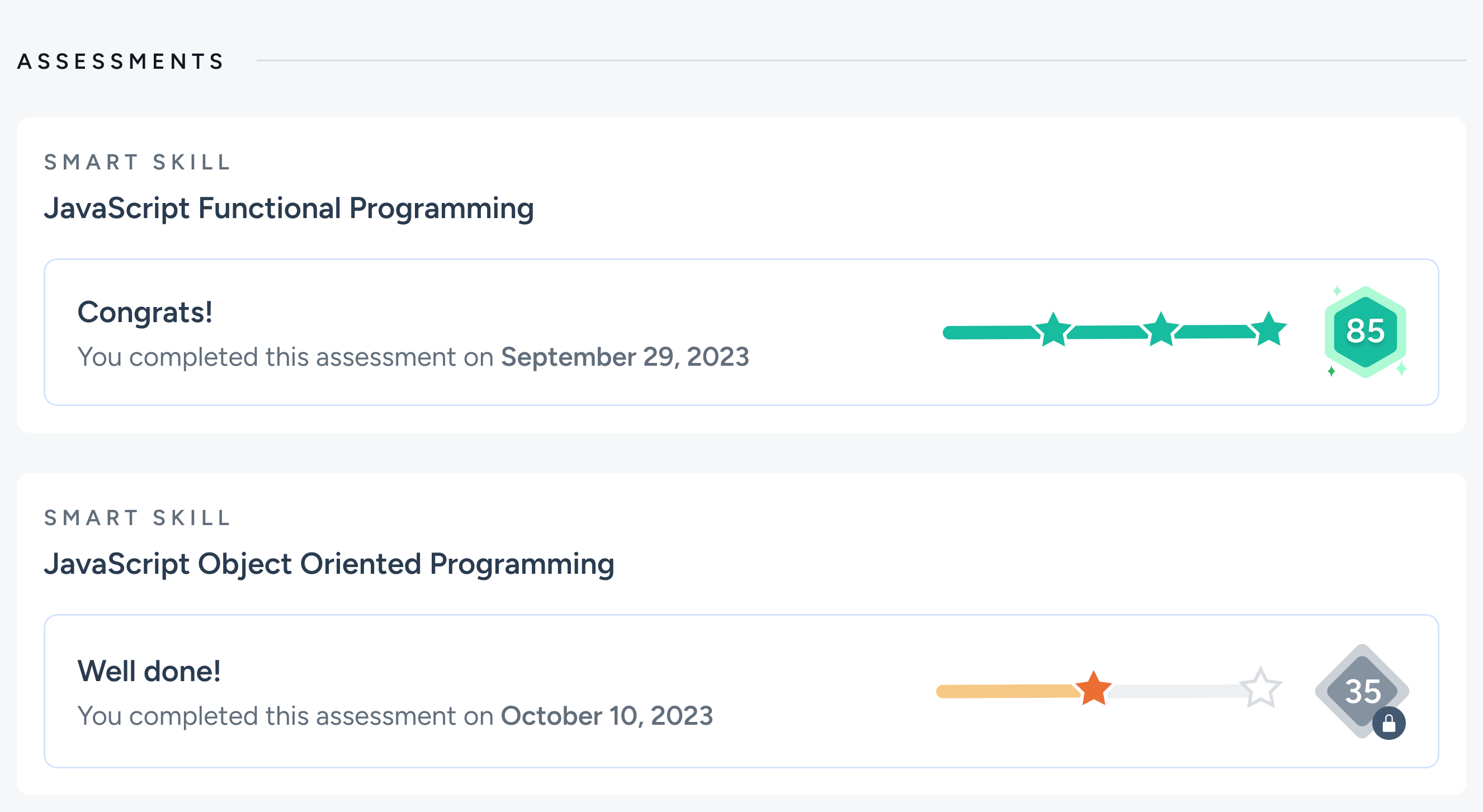Image resolution: width=1483 pixels, height=812 pixels.
Task: Click the third green star on progress bar
Action: coord(1268,329)
